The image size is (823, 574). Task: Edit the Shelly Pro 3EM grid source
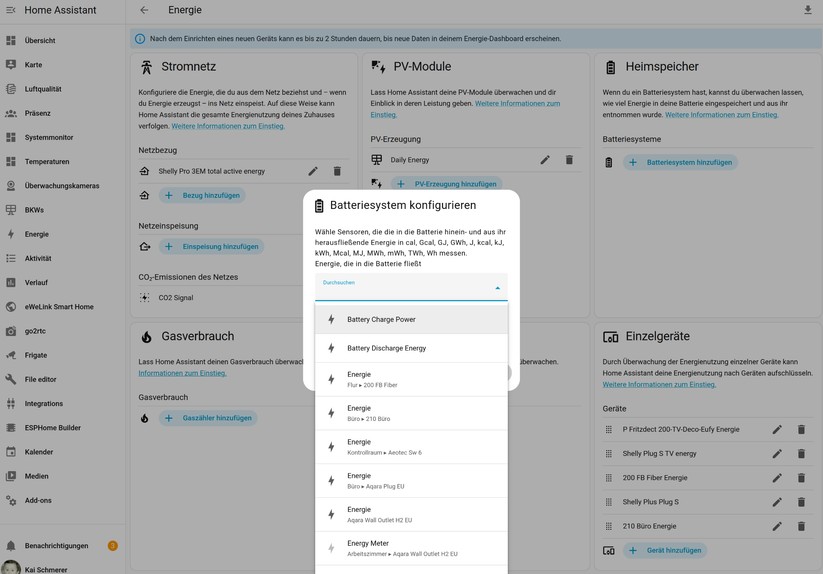pos(313,171)
